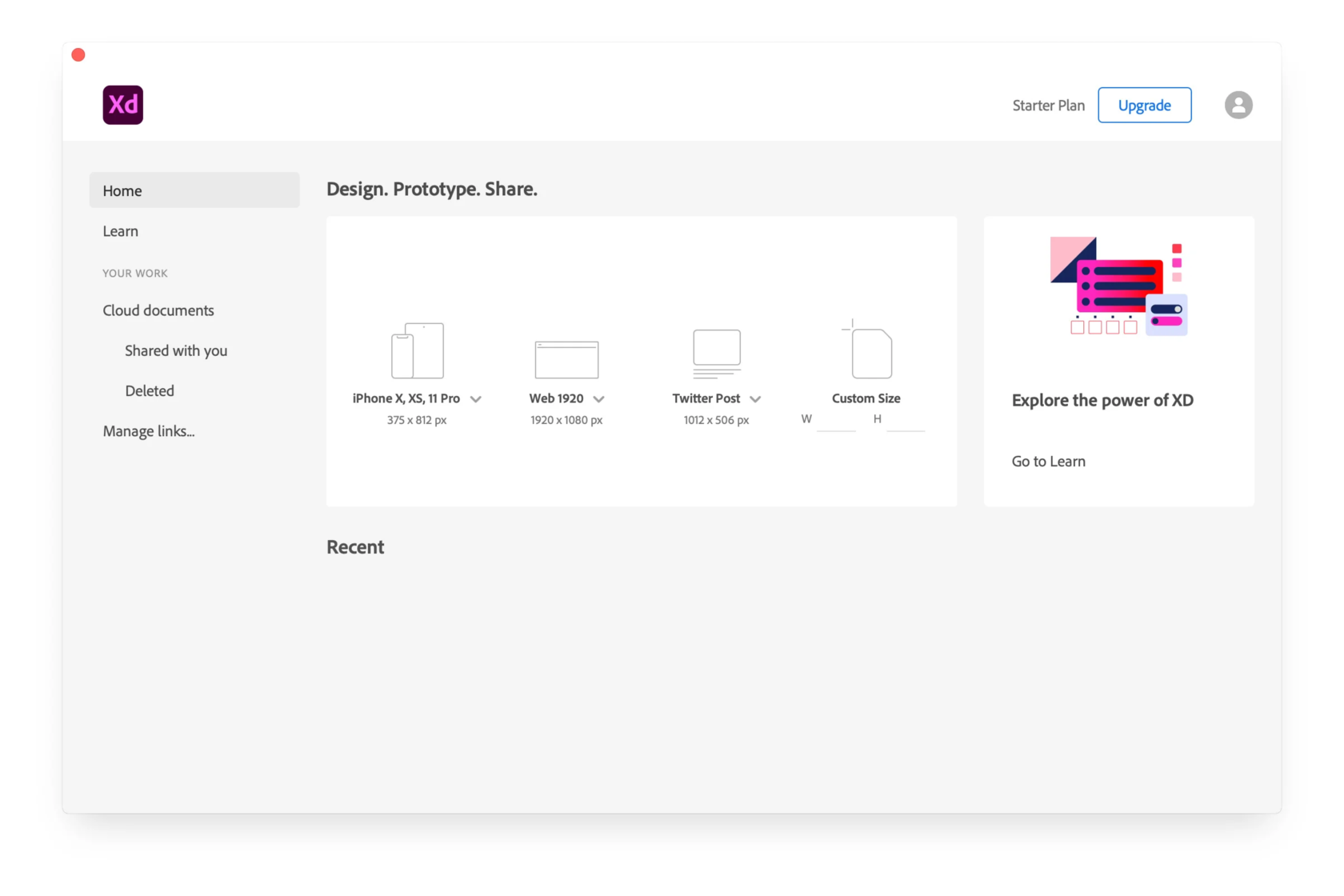Screen dimensions: 1344x896
Task: Expand the Twitter Post size dropdown
Action: (x=755, y=398)
